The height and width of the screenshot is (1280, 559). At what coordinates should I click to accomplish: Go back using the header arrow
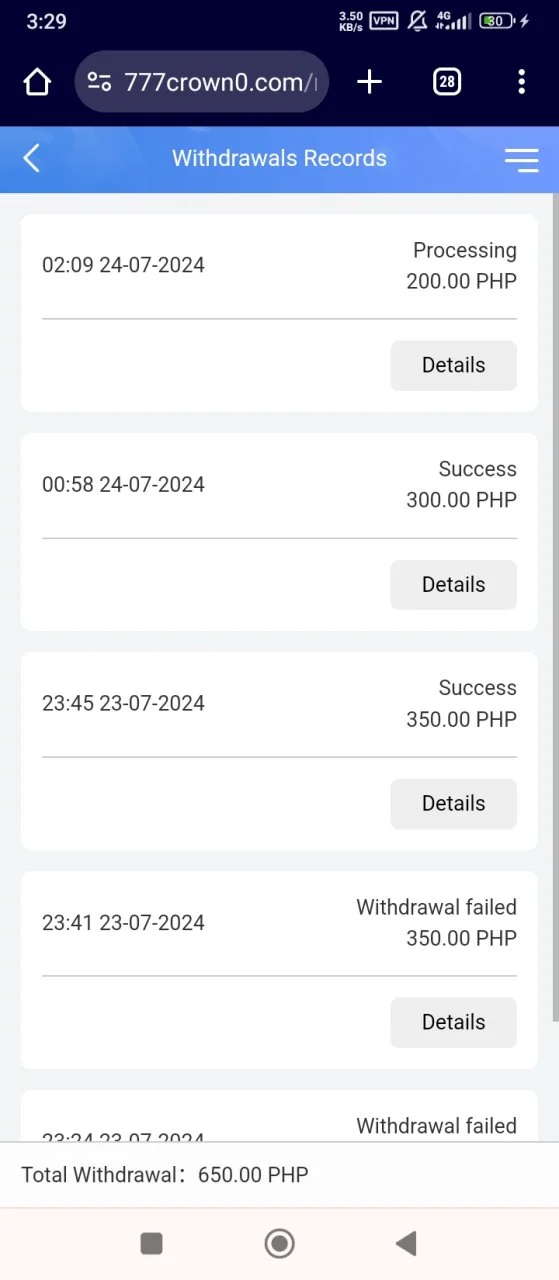[x=32, y=158]
